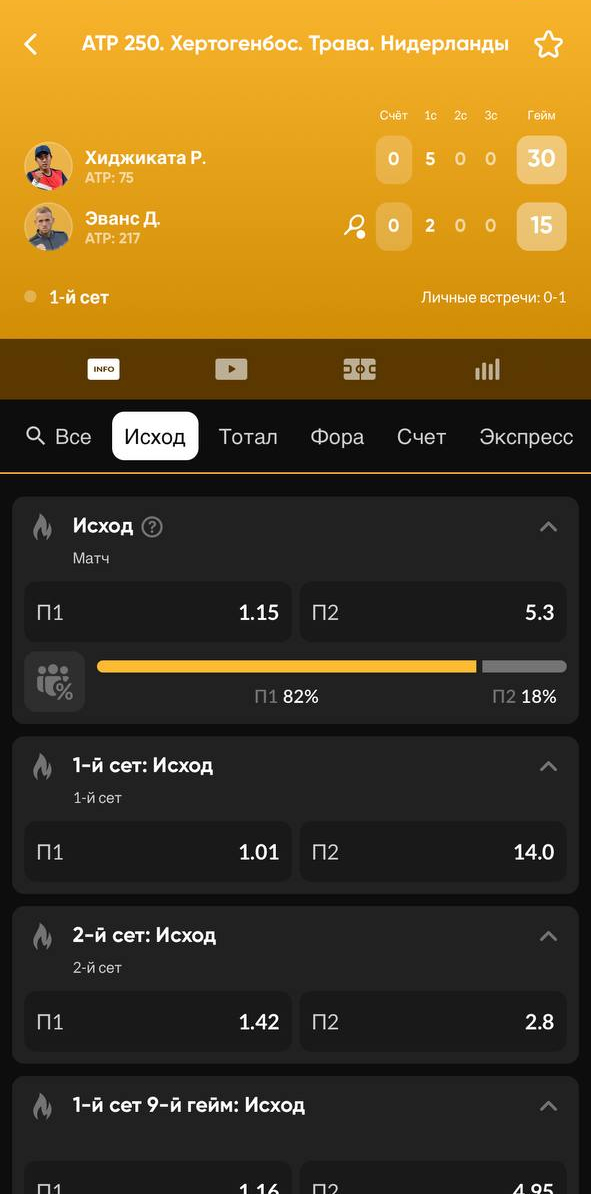Click the help question mark beside Исход
Viewport: 591px width, 1194px height.
152,526
